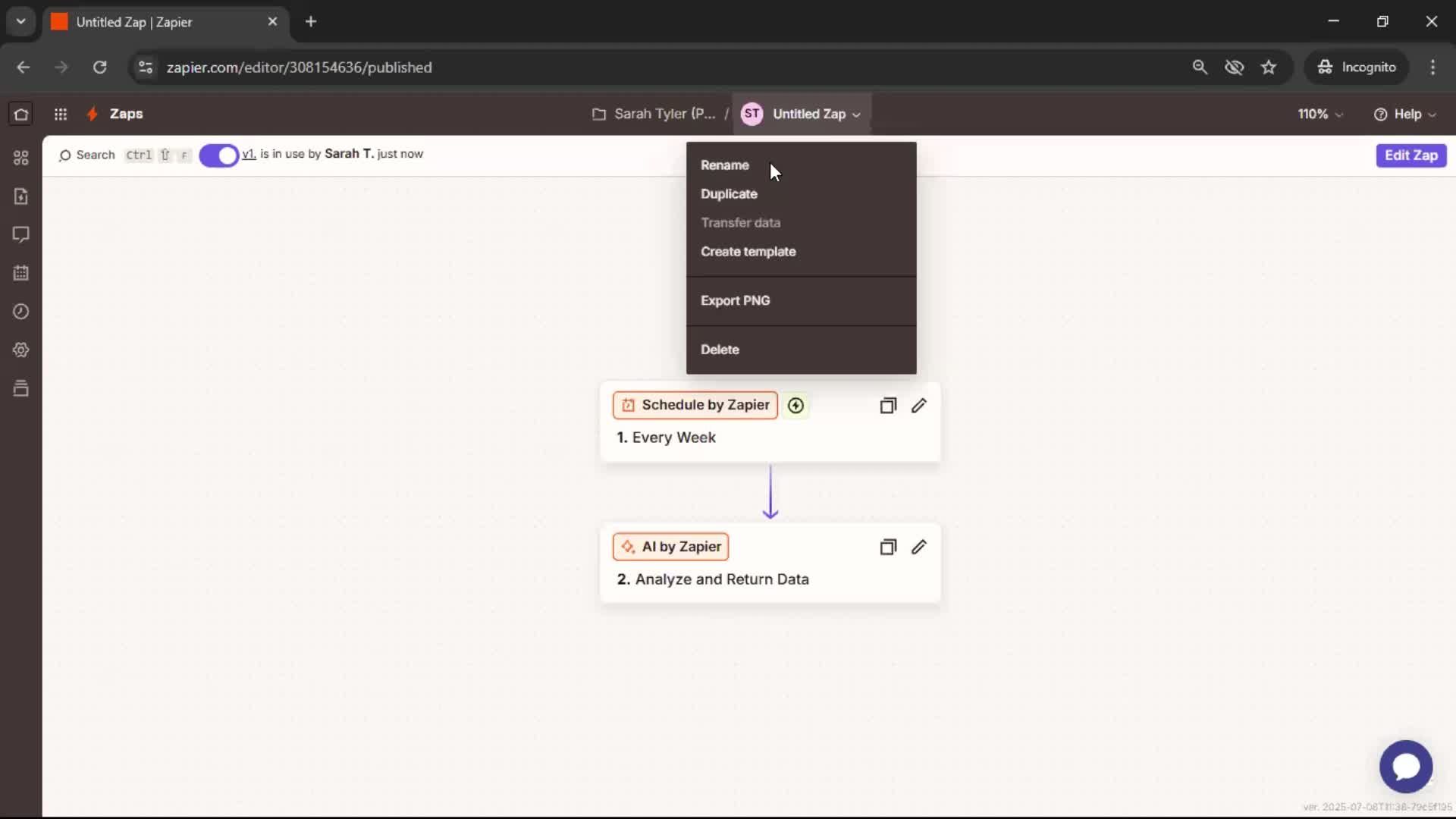Click the Schedule by Zapier app badge
Image resolution: width=1456 pixels, height=819 pixels.
click(695, 405)
